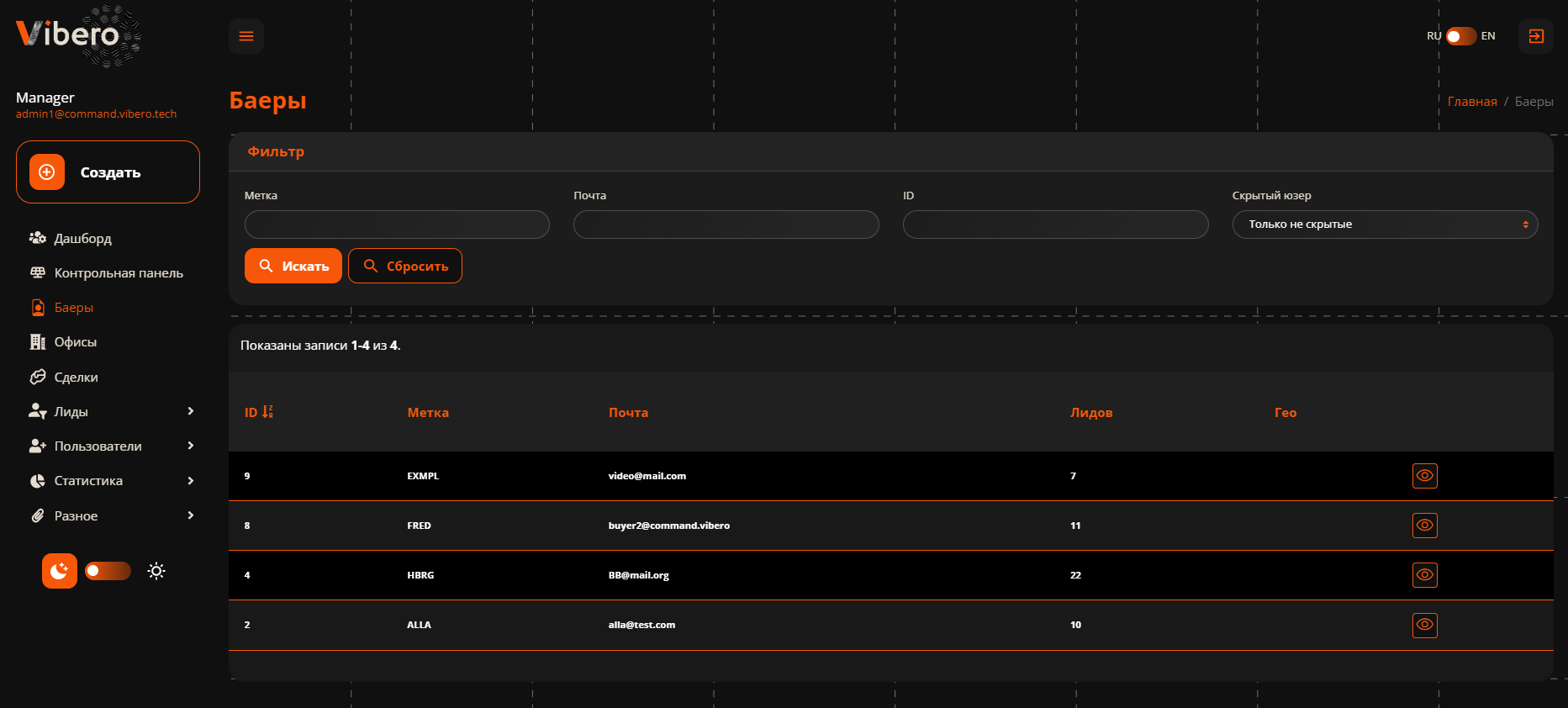Open Дашборд in the sidebar

click(x=82, y=238)
